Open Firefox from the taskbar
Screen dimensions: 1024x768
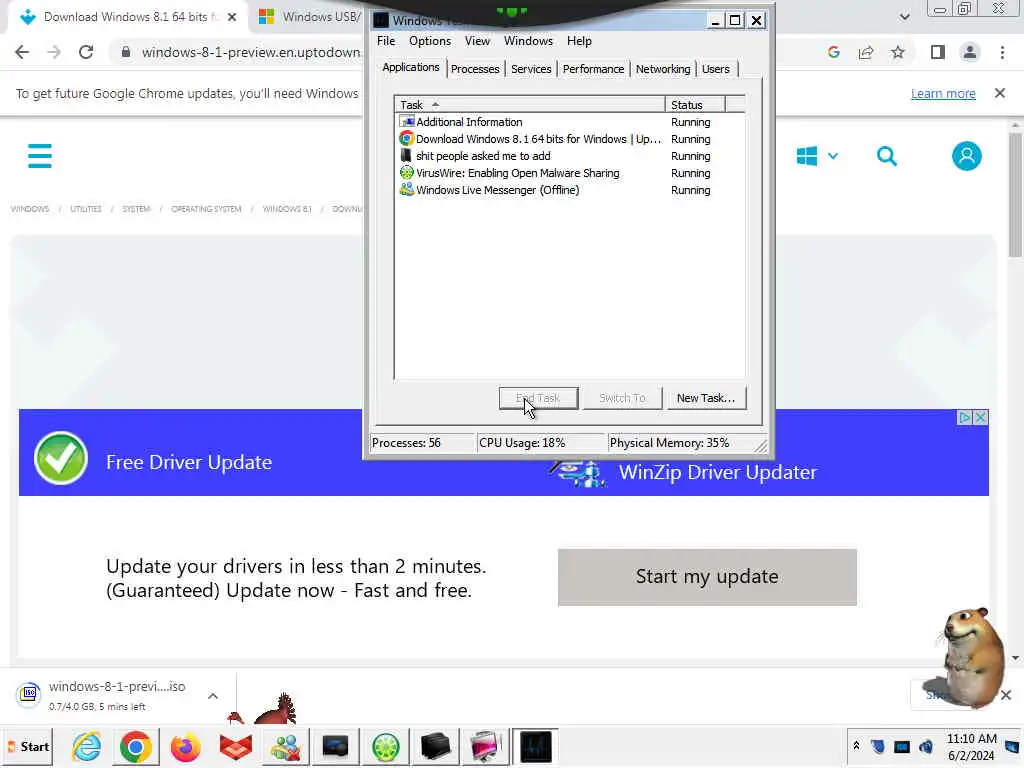185,746
